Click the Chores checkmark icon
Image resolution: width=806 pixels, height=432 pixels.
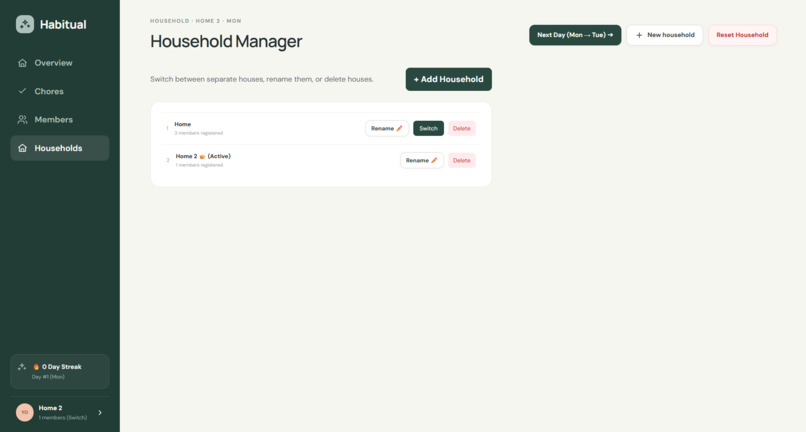coord(22,91)
